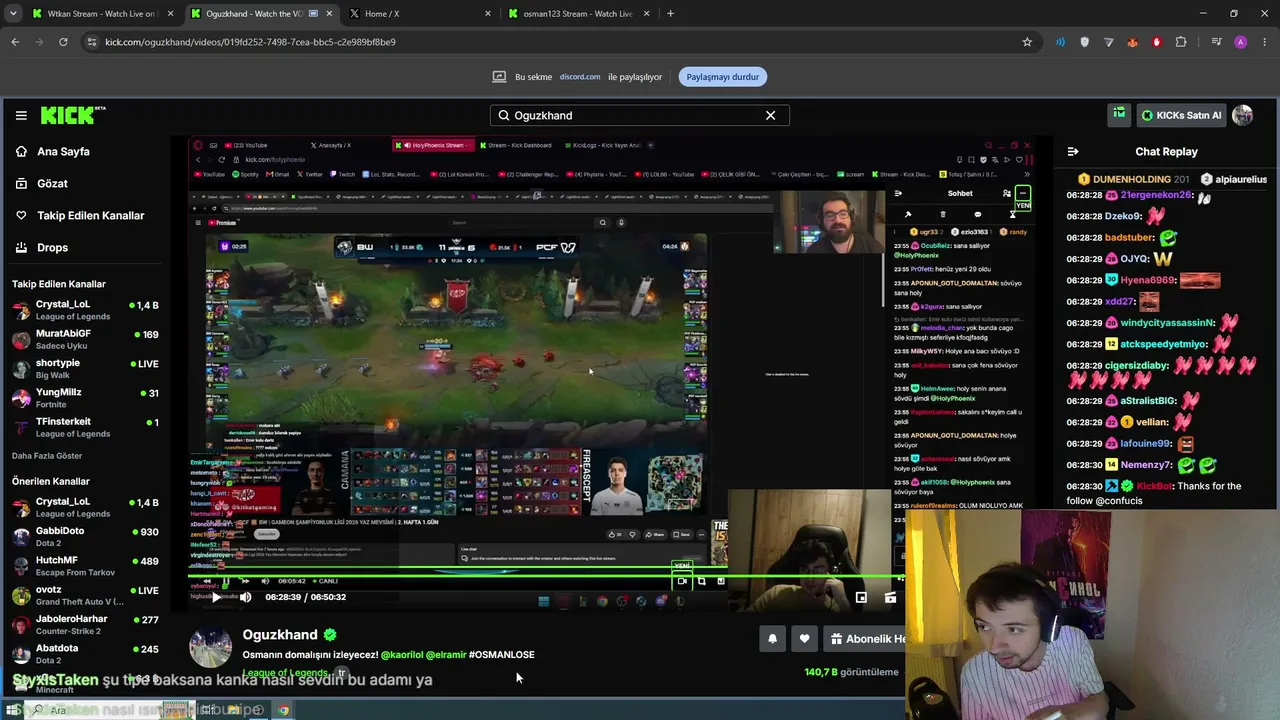The width and height of the screenshot is (1280, 720).
Task: Expand Daha Fazla Göster channel list
Action: coord(47,456)
